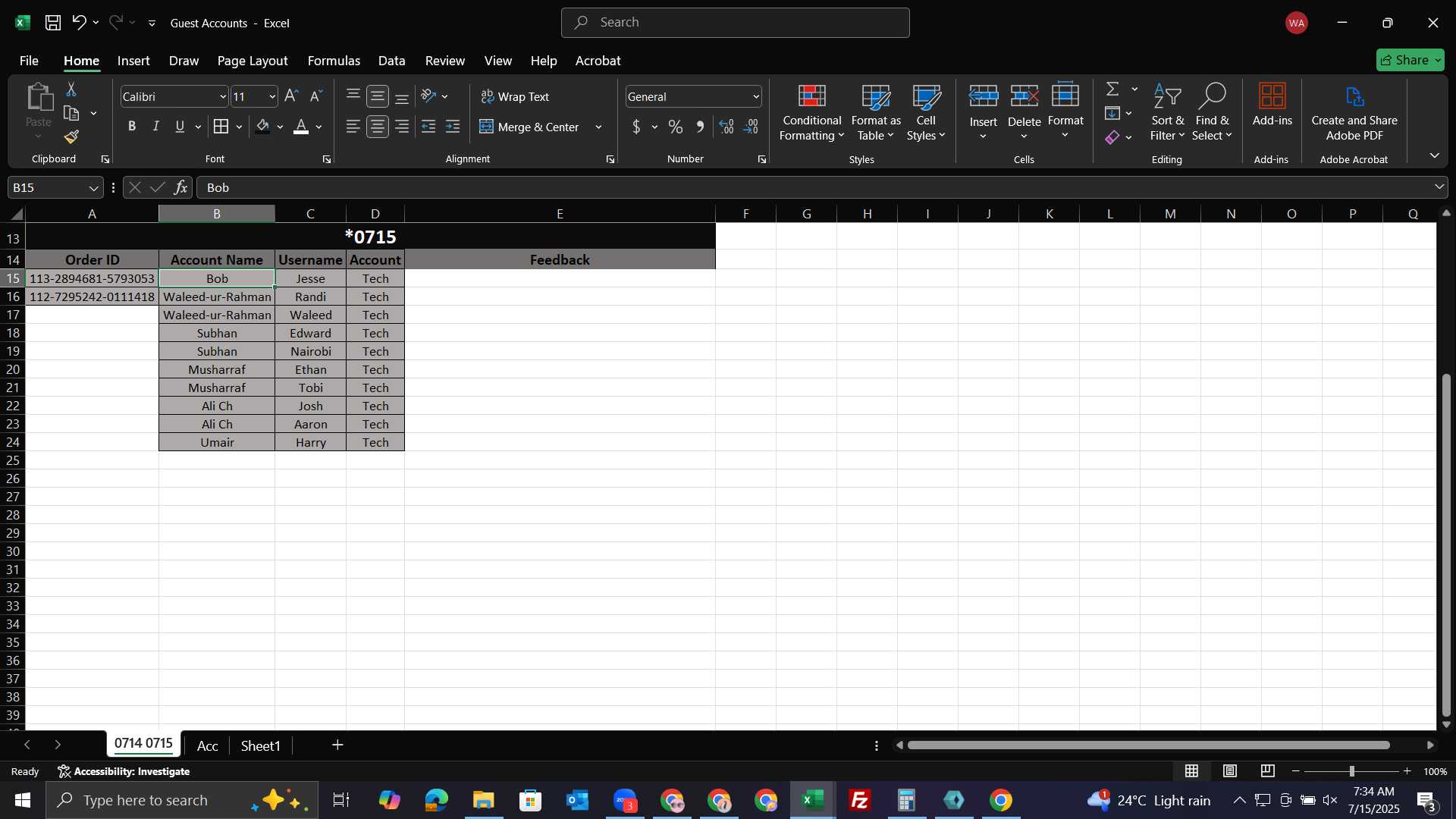Toggle Merge & Center on selection
Viewport: 1456px width, 819px height.
click(529, 127)
